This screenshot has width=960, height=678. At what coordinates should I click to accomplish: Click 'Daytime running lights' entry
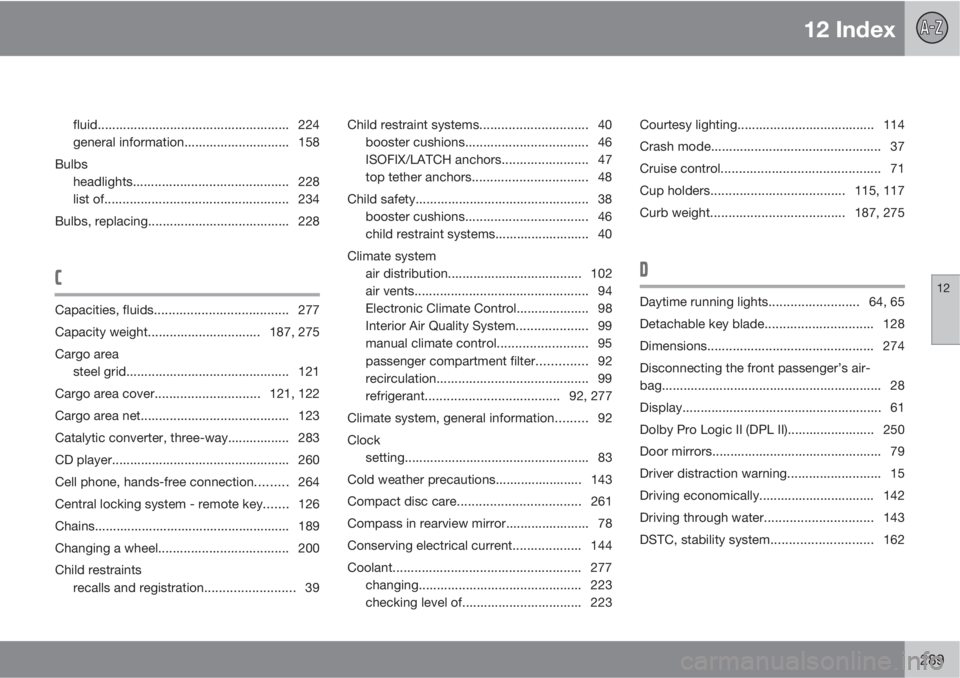click(772, 302)
